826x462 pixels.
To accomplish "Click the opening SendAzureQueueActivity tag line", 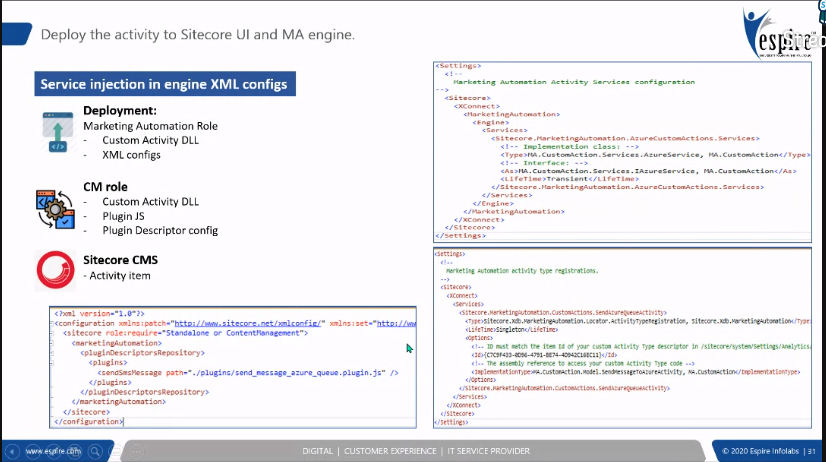I will tap(563, 313).
